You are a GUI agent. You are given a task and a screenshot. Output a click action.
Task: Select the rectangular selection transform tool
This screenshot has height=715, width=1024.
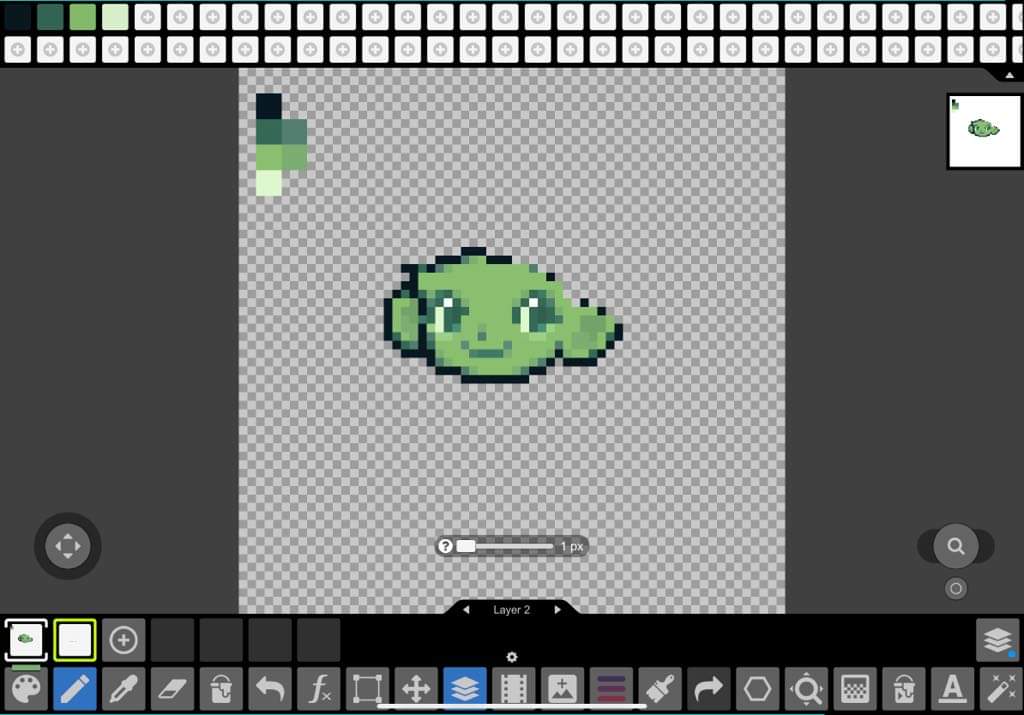tap(367, 688)
